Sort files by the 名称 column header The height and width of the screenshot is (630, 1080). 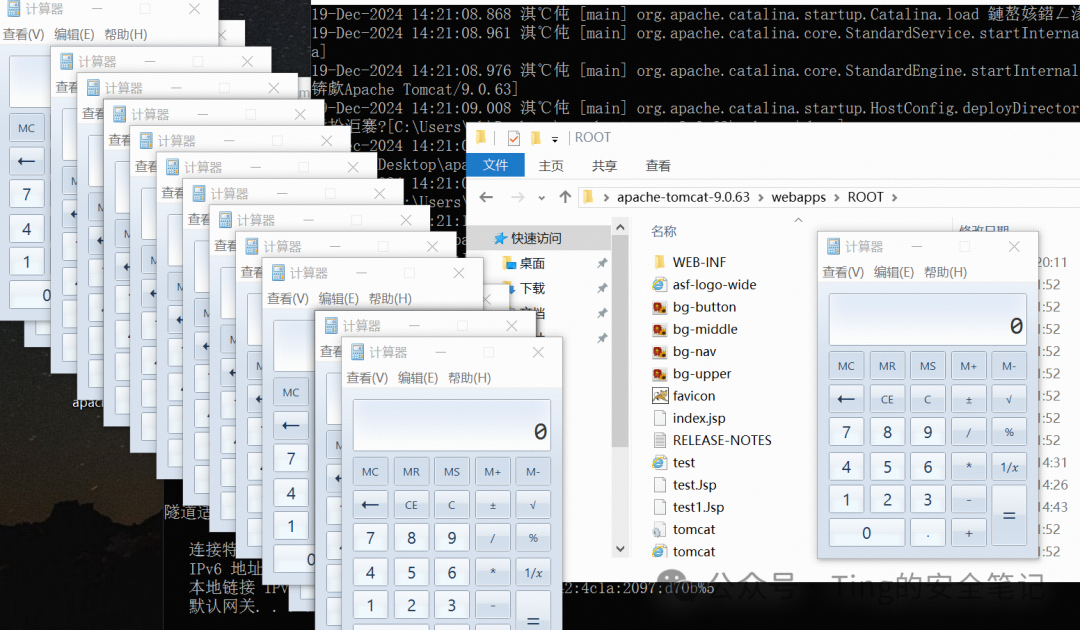pos(664,231)
